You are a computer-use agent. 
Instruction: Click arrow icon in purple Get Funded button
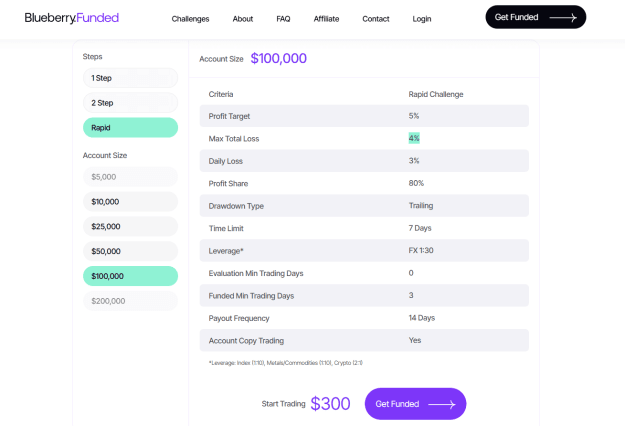[442, 404]
